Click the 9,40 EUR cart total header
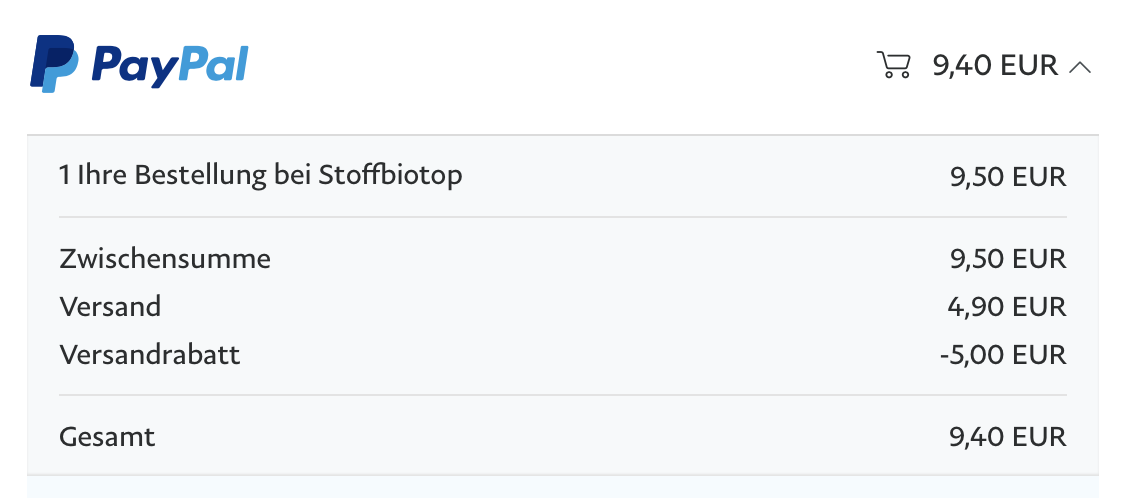Image resolution: width=1130 pixels, height=498 pixels. (x=994, y=66)
